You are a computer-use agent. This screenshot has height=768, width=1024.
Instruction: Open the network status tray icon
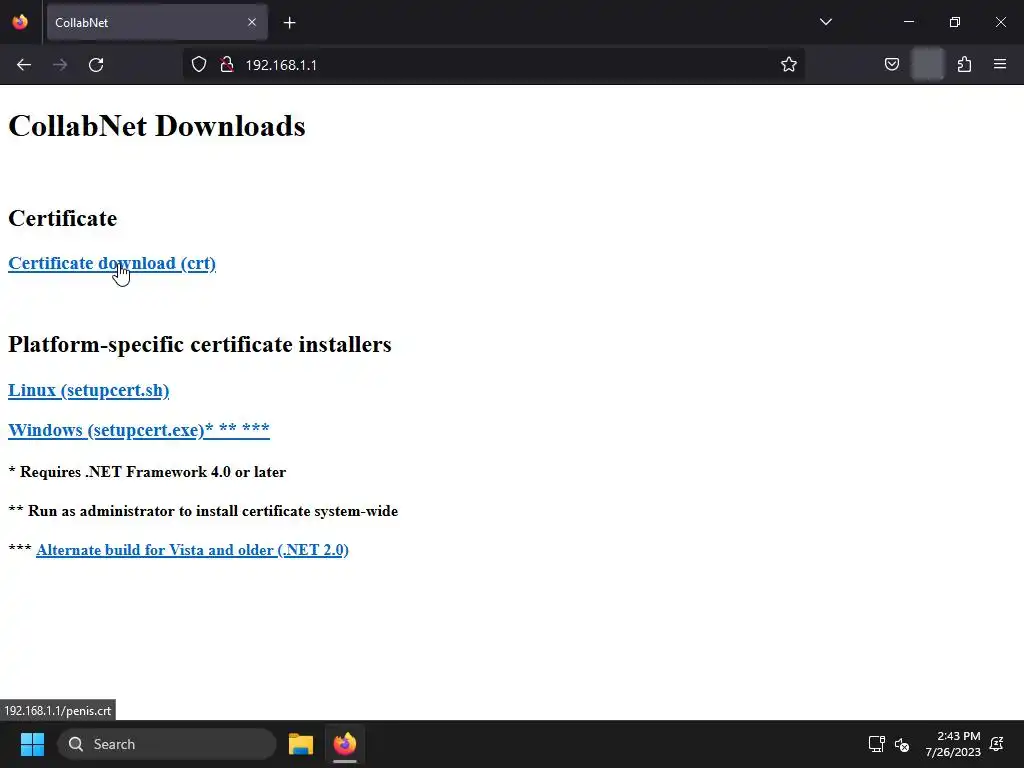(x=876, y=744)
